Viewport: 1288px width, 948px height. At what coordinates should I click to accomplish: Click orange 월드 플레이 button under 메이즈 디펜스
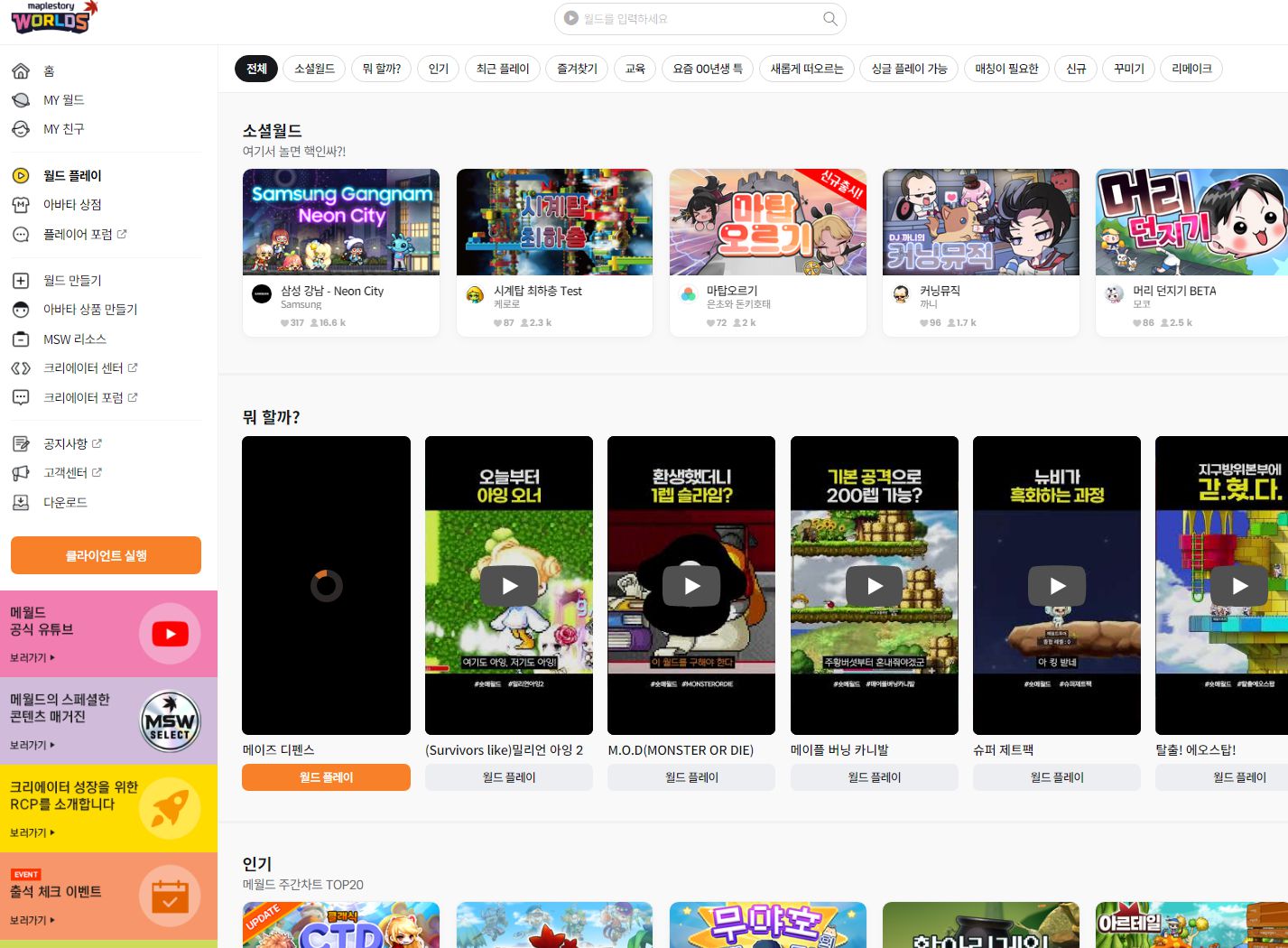326,777
